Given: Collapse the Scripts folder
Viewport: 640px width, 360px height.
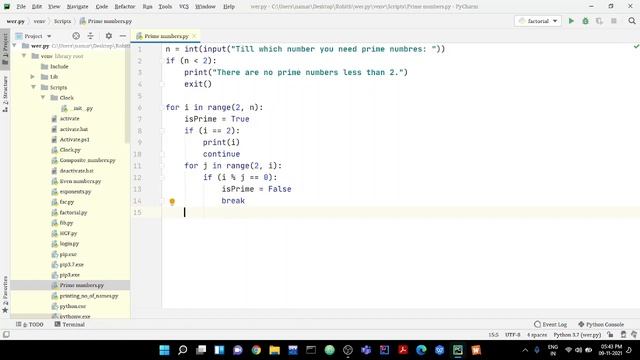Looking at the screenshot, I should [33, 87].
